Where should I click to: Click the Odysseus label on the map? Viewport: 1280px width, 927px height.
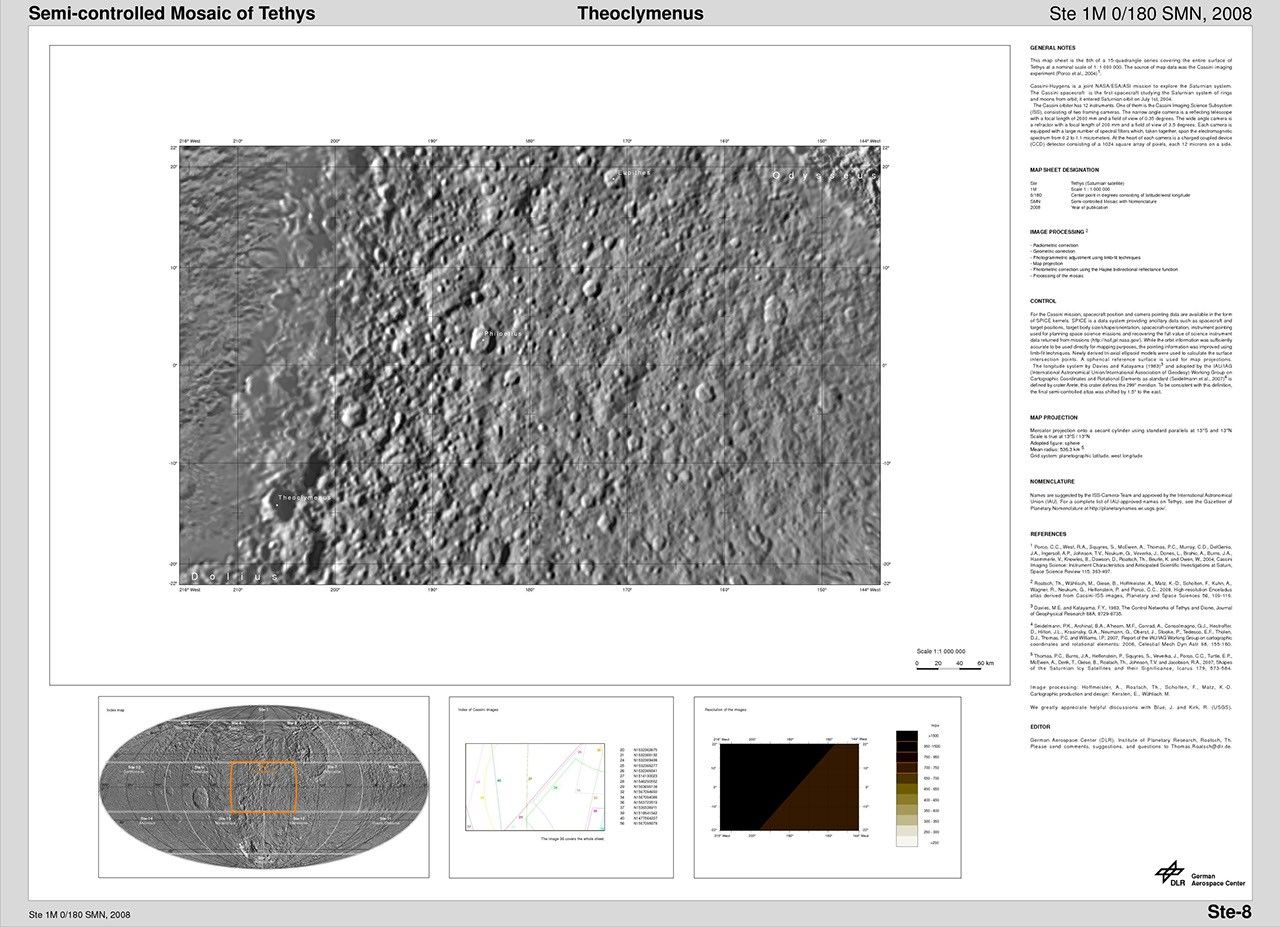[824, 176]
